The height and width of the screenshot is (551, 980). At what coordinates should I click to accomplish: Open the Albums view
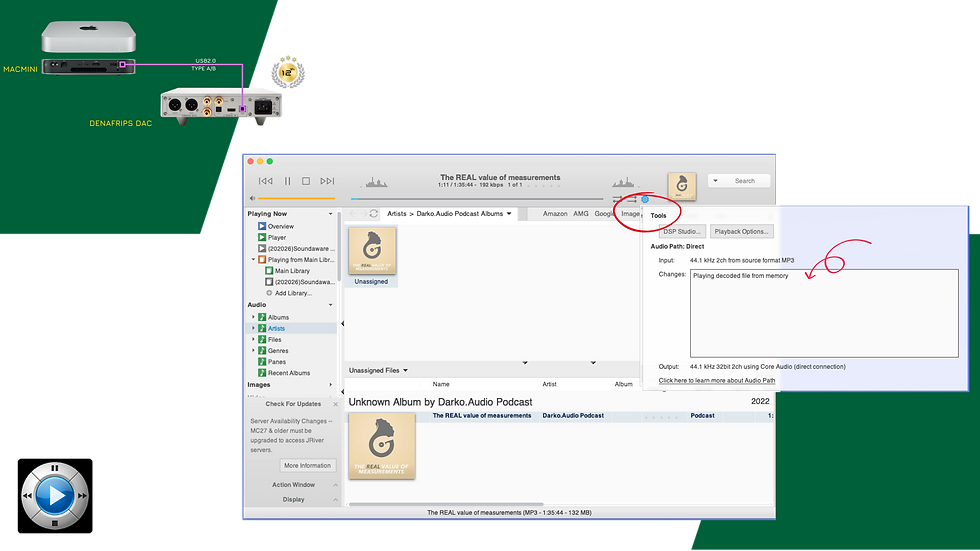[278, 317]
